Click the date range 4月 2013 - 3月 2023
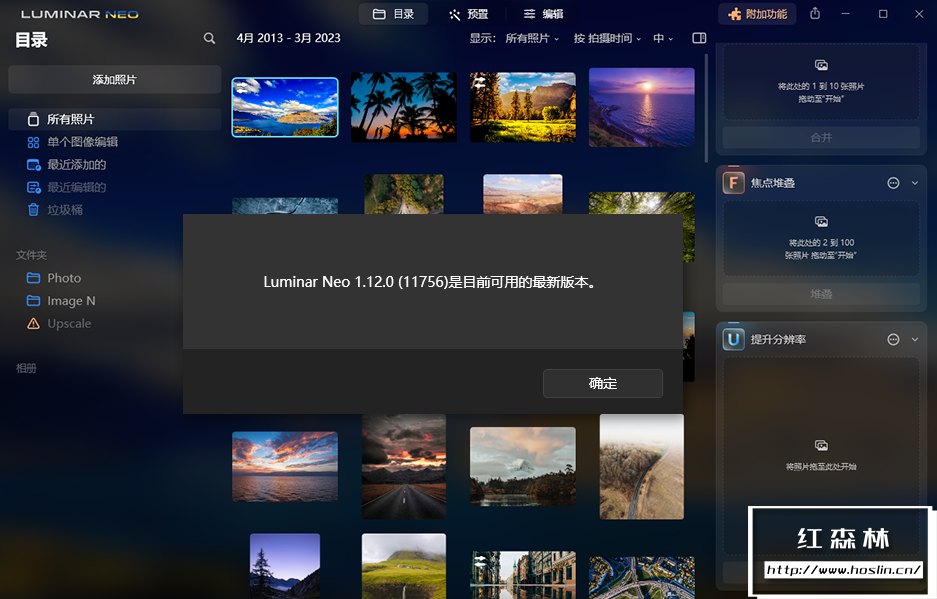 (289, 38)
